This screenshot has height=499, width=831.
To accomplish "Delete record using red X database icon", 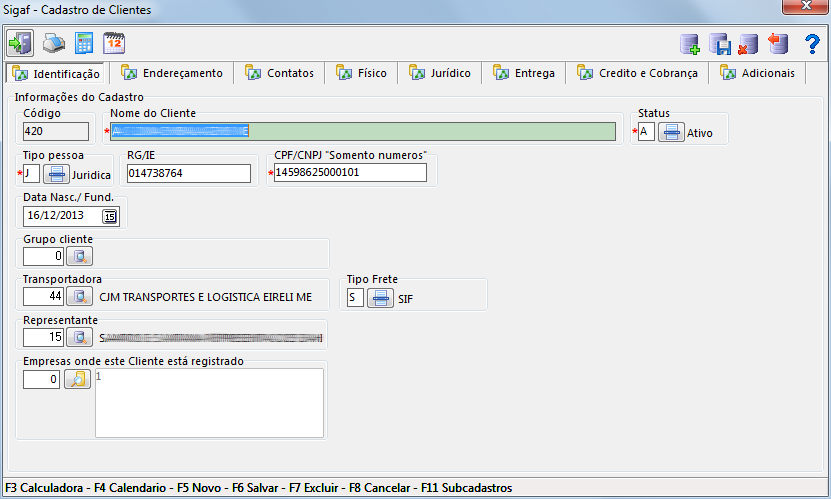I will click(748, 44).
